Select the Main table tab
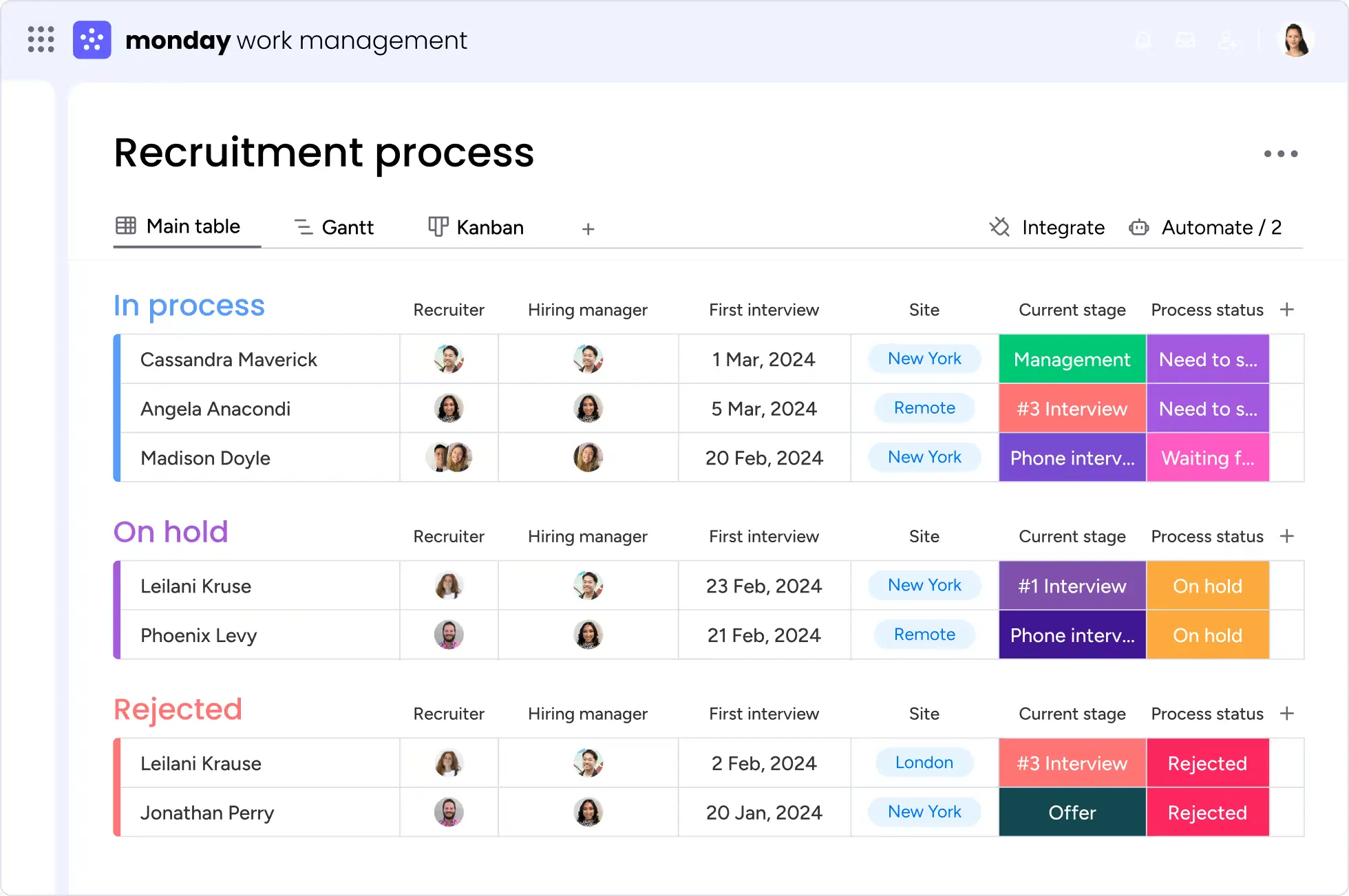 [179, 226]
